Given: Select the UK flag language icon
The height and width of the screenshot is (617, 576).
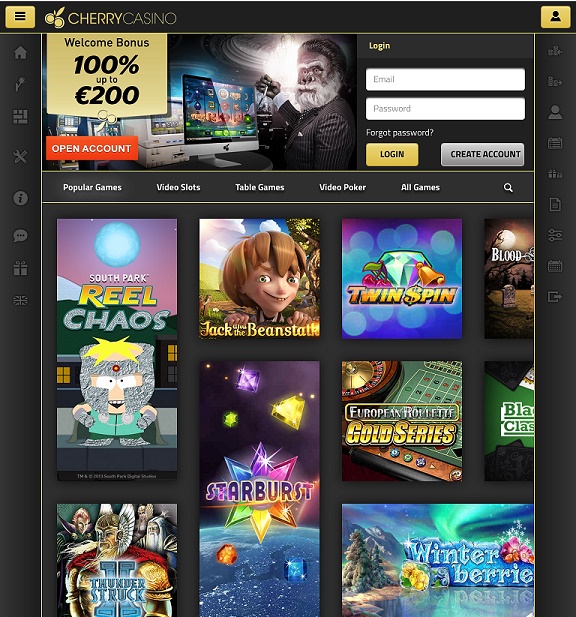Looking at the screenshot, I should [x=20, y=301].
